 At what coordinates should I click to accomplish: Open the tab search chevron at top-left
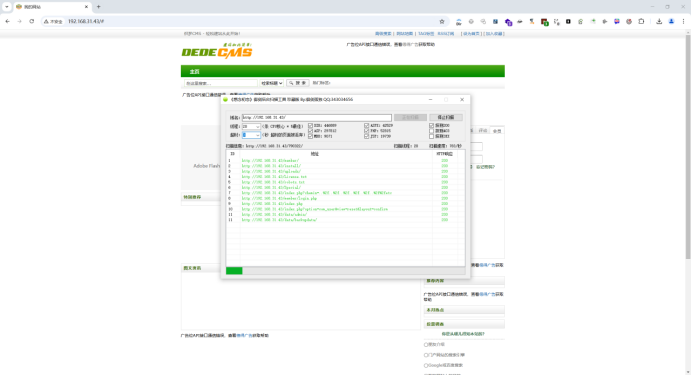click(x=7, y=7)
